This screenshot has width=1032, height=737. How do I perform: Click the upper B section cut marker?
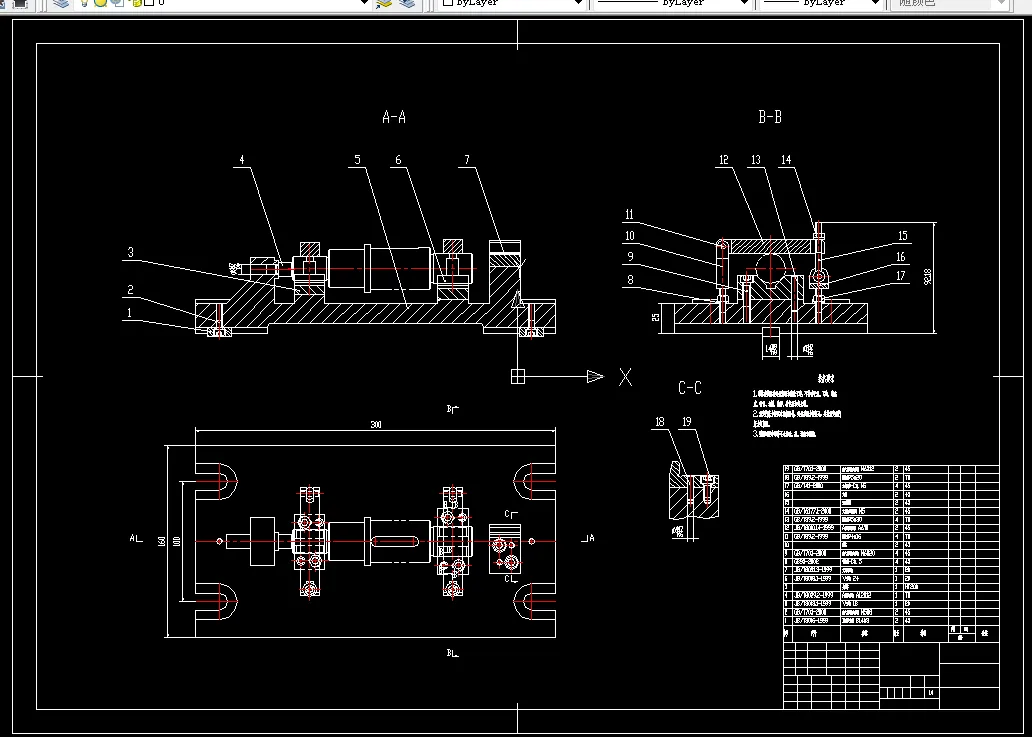click(452, 409)
